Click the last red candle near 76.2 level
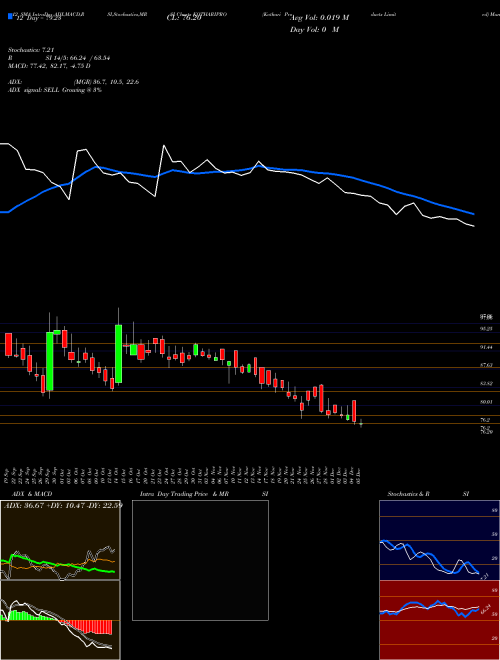This screenshot has width=500, height=660. pos(354,411)
